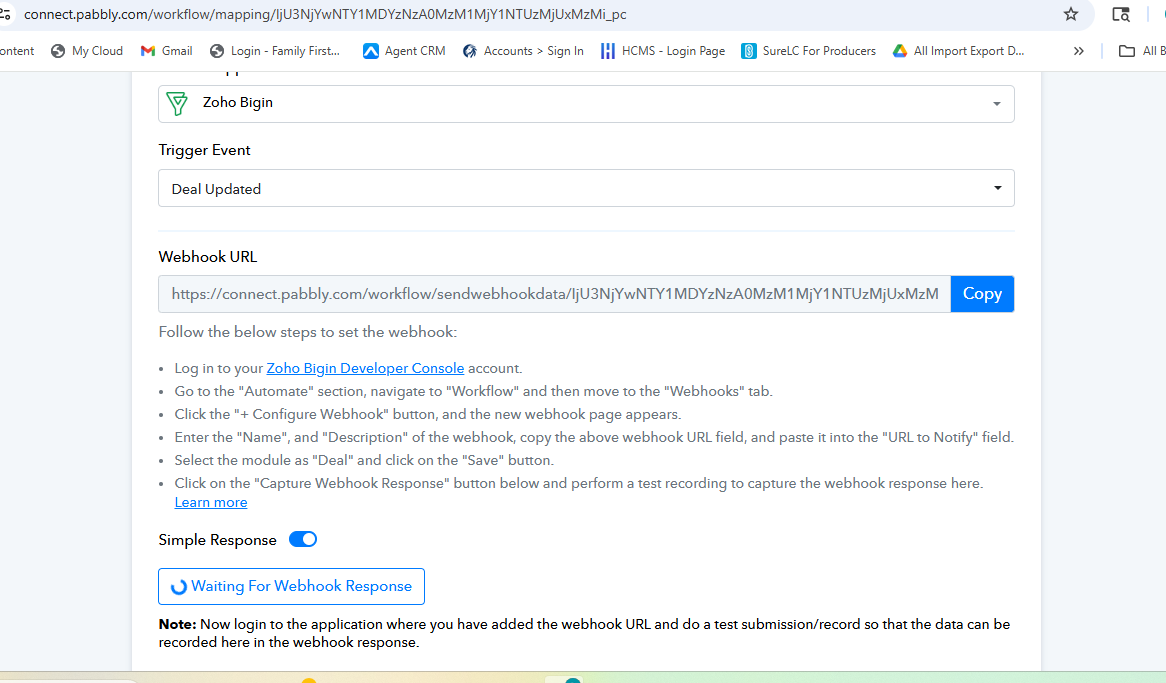
Task: Click the address bar URL
Action: point(325,14)
